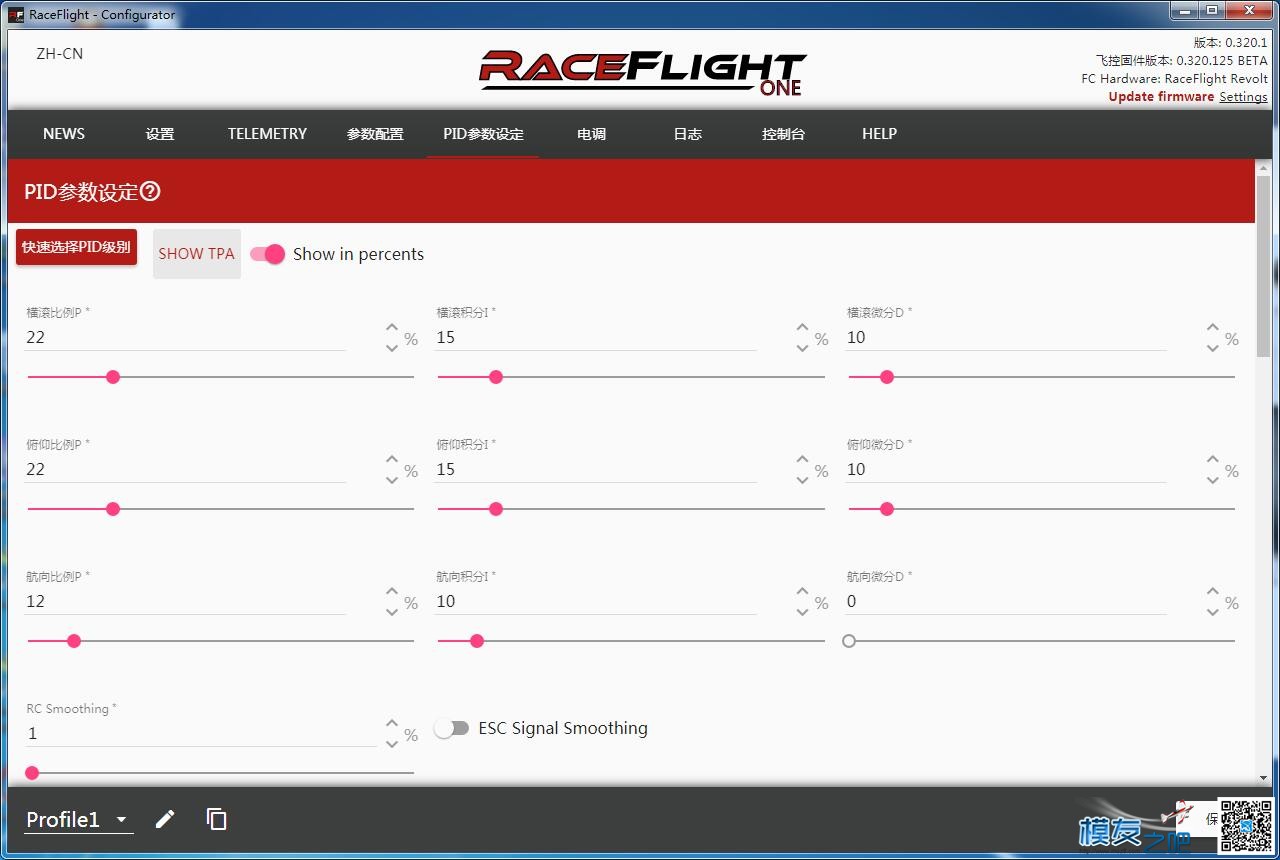The image size is (1280, 860).
Task: Click the RaceFlight app icon in title bar
Action: pyautogui.click(x=16, y=14)
